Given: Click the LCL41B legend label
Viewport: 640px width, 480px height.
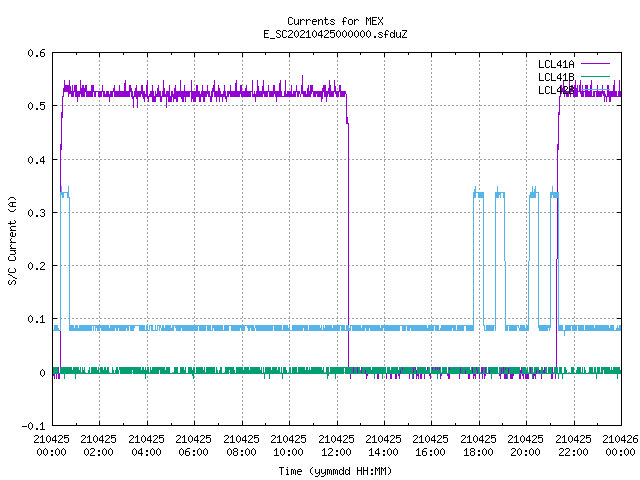Looking at the screenshot, I should click(x=556, y=77).
